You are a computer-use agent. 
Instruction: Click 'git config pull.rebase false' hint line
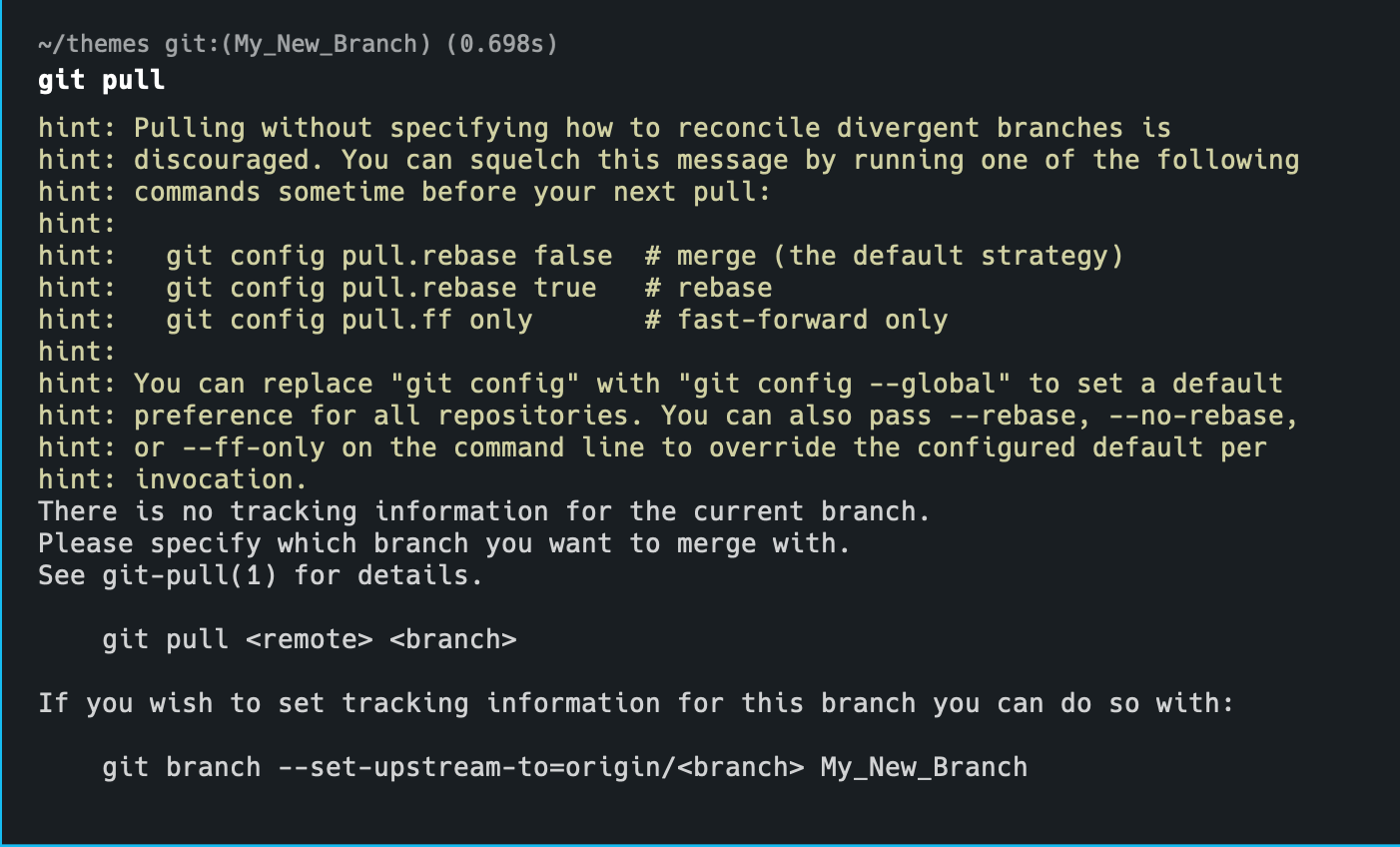point(389,256)
